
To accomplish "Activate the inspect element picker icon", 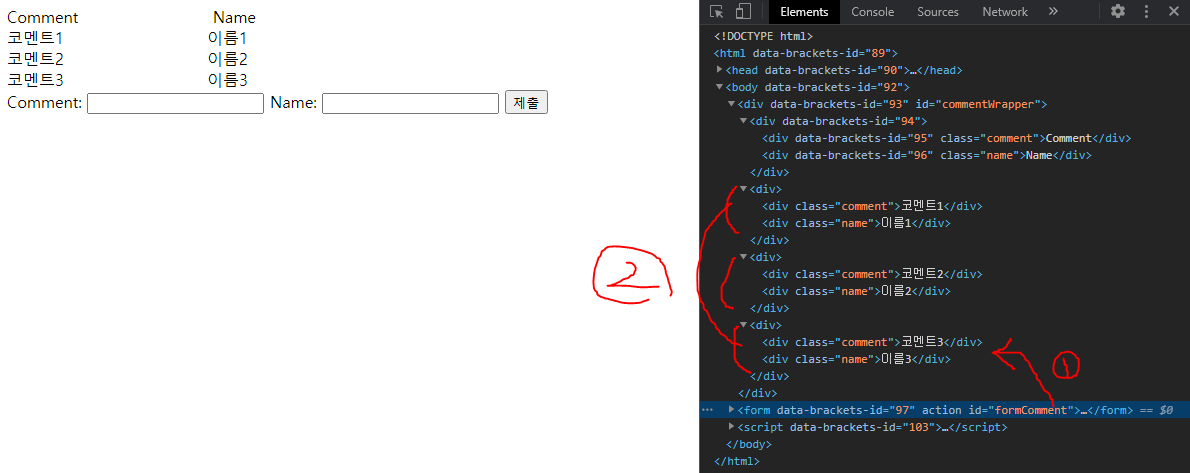I will pyautogui.click(x=716, y=11).
